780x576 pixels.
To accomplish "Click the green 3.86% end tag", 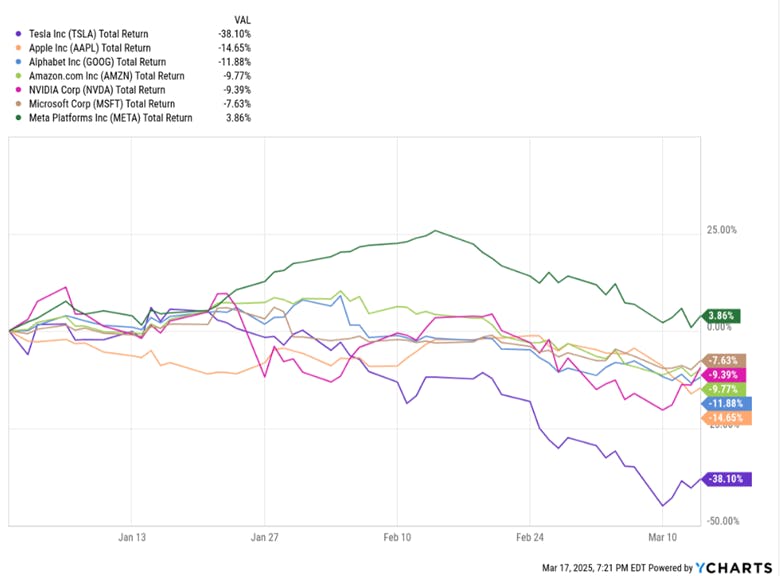I will (722, 314).
